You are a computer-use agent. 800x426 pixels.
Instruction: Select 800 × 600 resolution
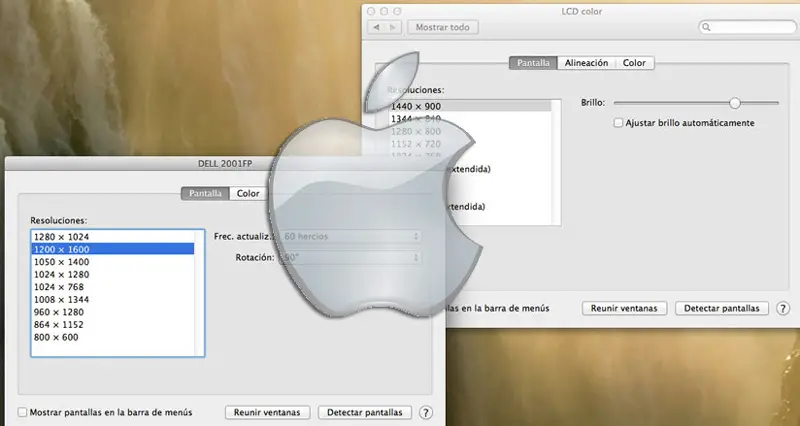pyautogui.click(x=112, y=337)
